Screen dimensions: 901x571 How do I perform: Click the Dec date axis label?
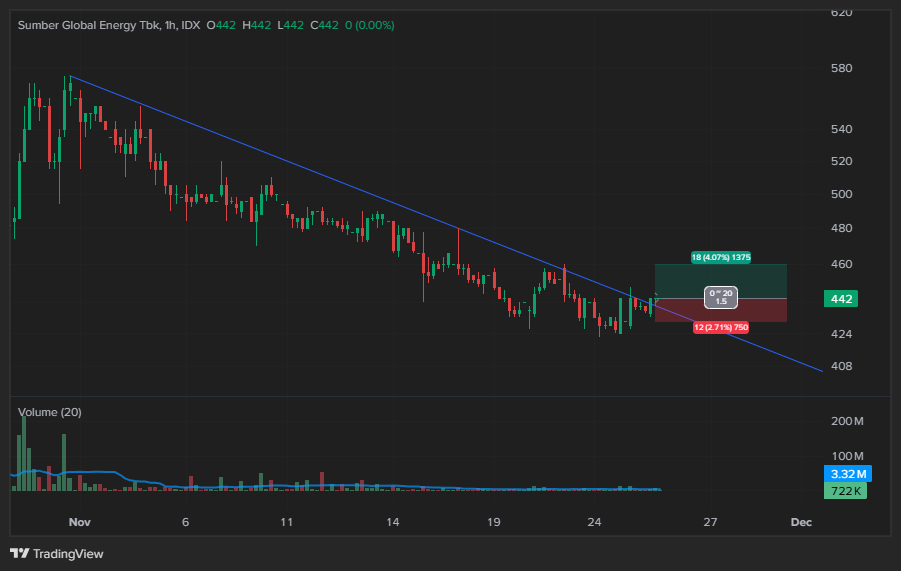point(801,522)
